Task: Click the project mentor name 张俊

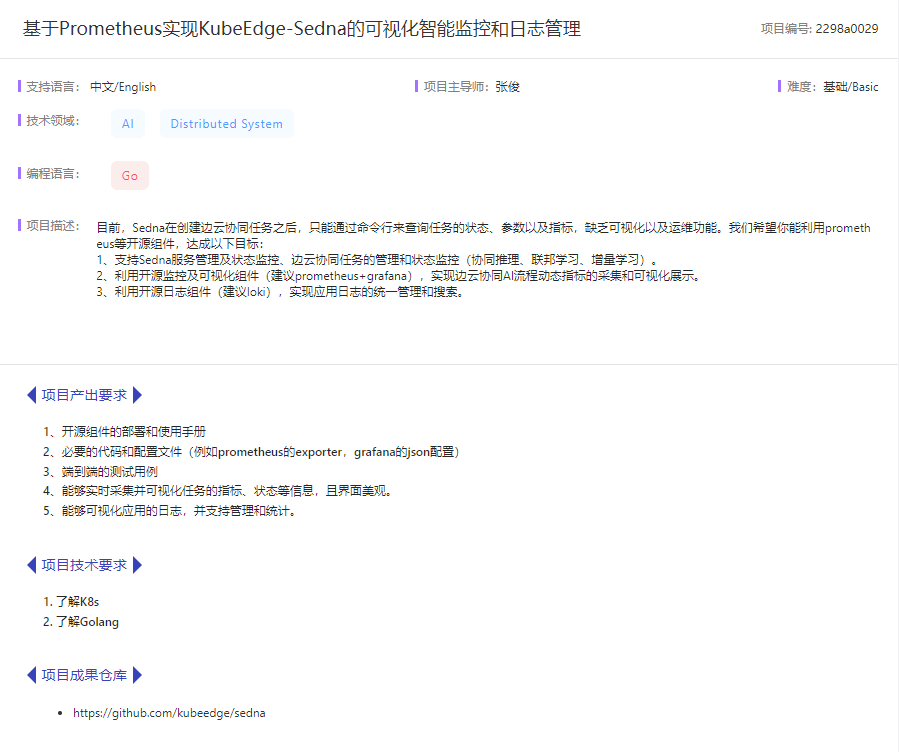Action: (507, 87)
